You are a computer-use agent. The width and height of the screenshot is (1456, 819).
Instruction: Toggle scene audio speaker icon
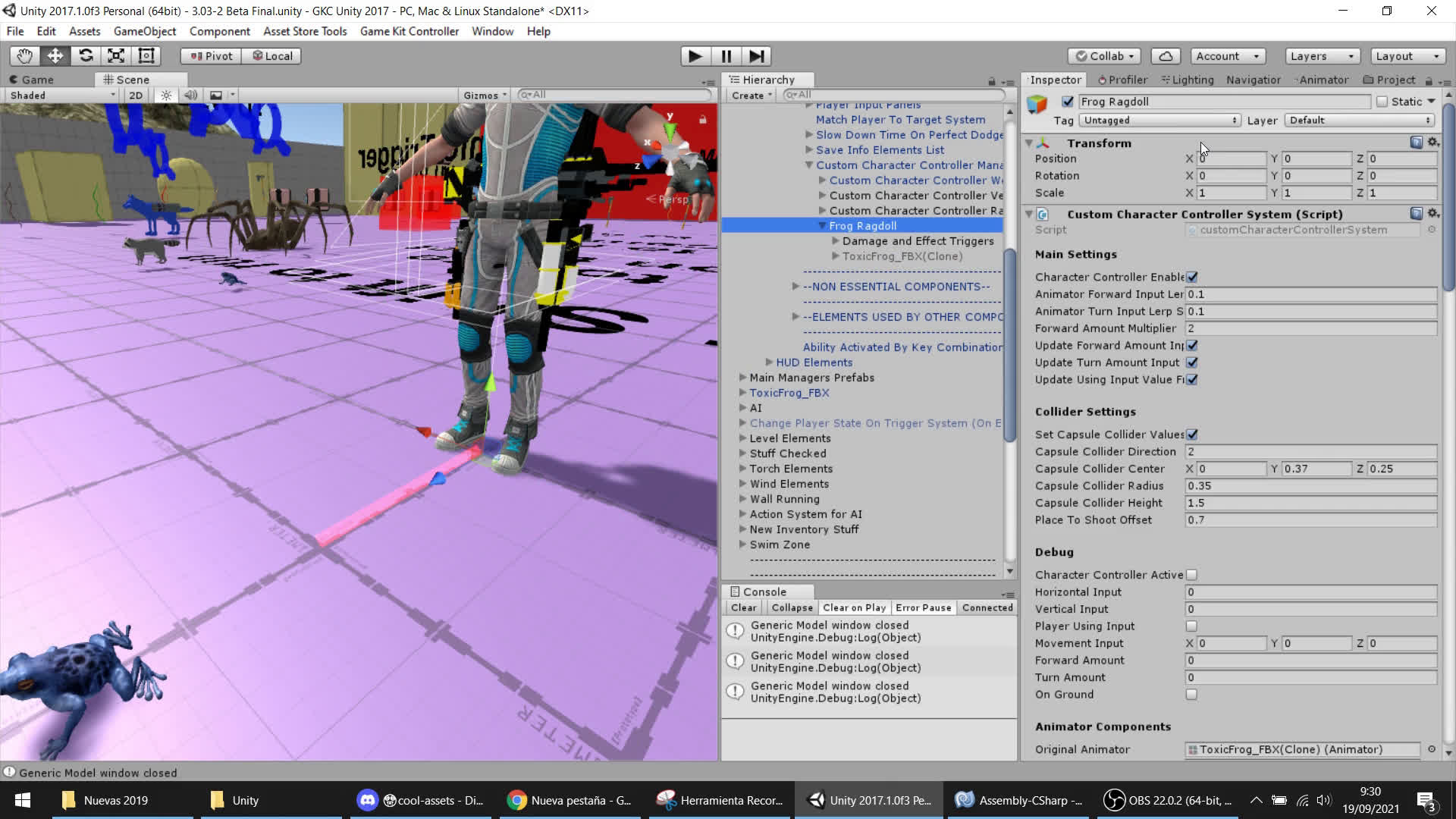[190, 96]
